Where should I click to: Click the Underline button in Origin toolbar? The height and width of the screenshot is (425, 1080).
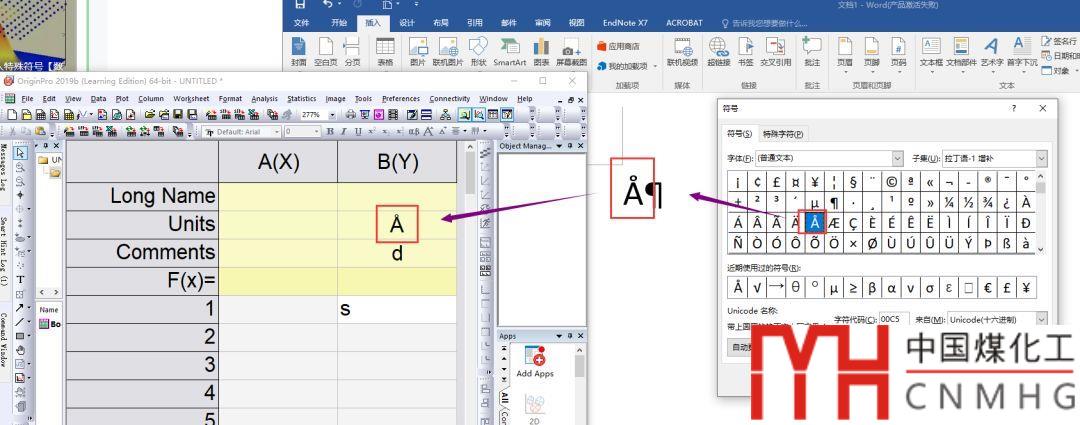pos(356,131)
